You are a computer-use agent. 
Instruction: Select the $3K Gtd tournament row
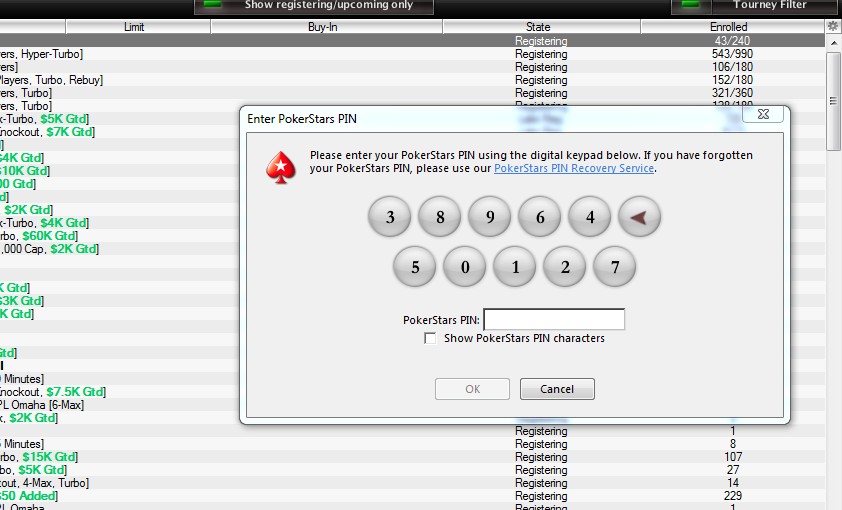pyautogui.click(x=119, y=301)
